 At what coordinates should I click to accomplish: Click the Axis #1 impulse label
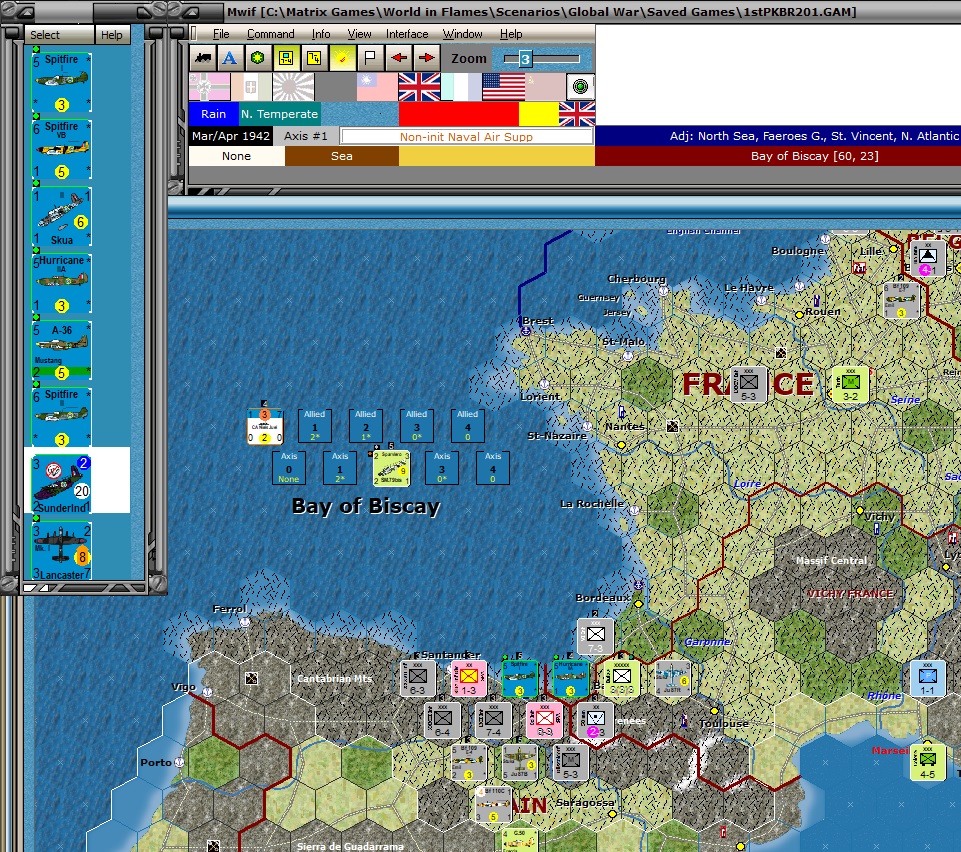(x=305, y=136)
